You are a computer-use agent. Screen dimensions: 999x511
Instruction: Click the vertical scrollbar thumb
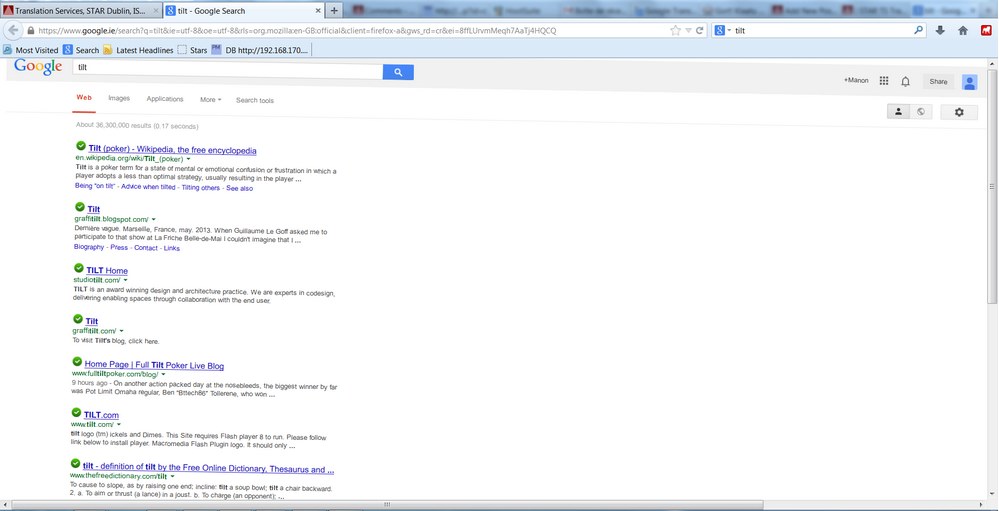[992, 185]
